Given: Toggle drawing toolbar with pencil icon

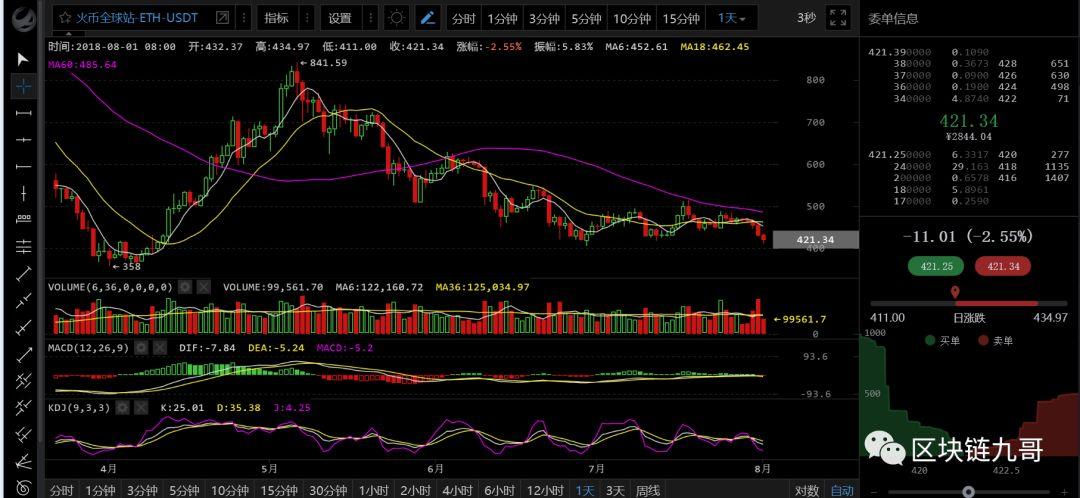Looking at the screenshot, I should [x=428, y=19].
